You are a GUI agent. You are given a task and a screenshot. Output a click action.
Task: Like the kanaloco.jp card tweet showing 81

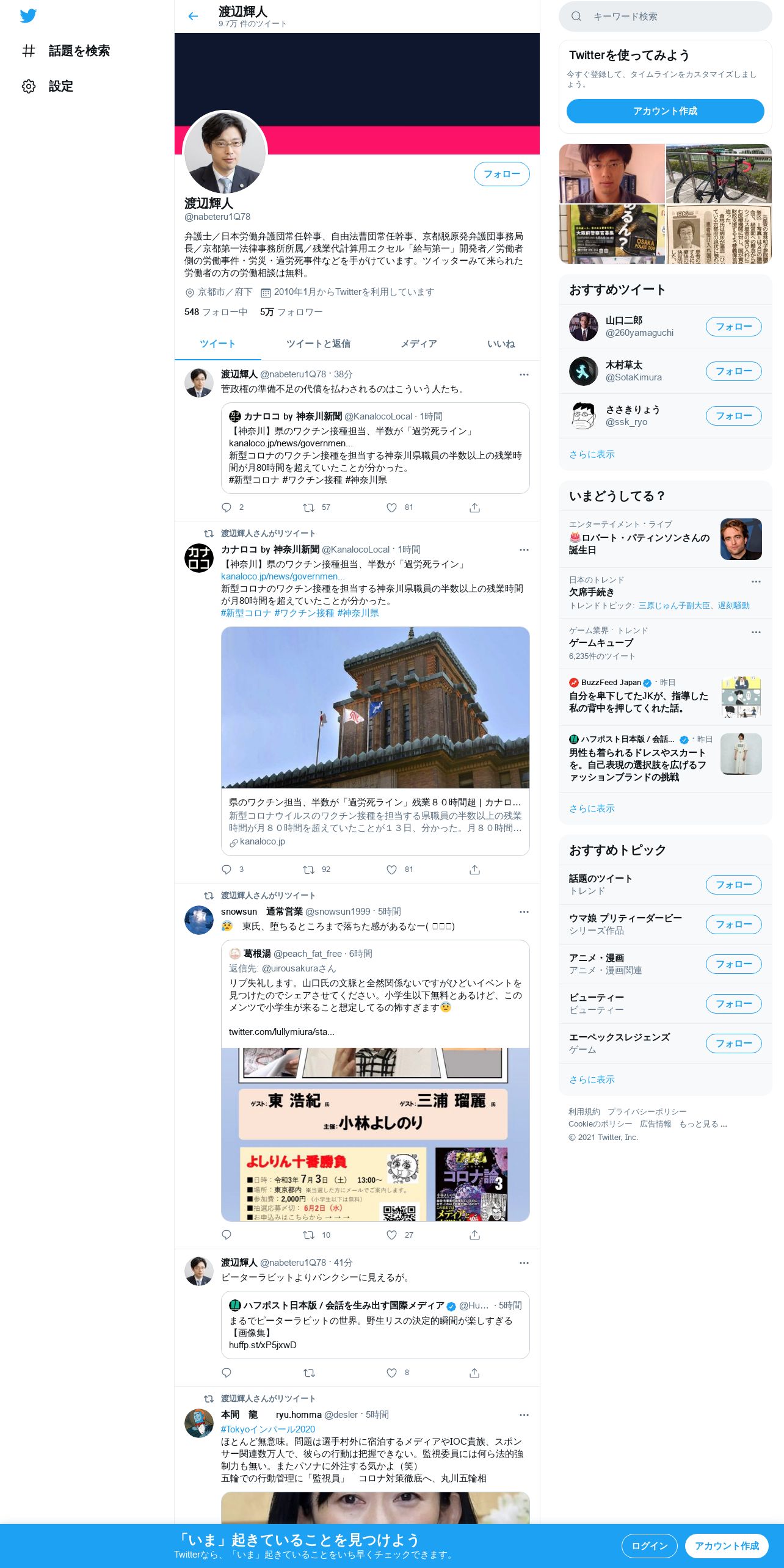(391, 869)
